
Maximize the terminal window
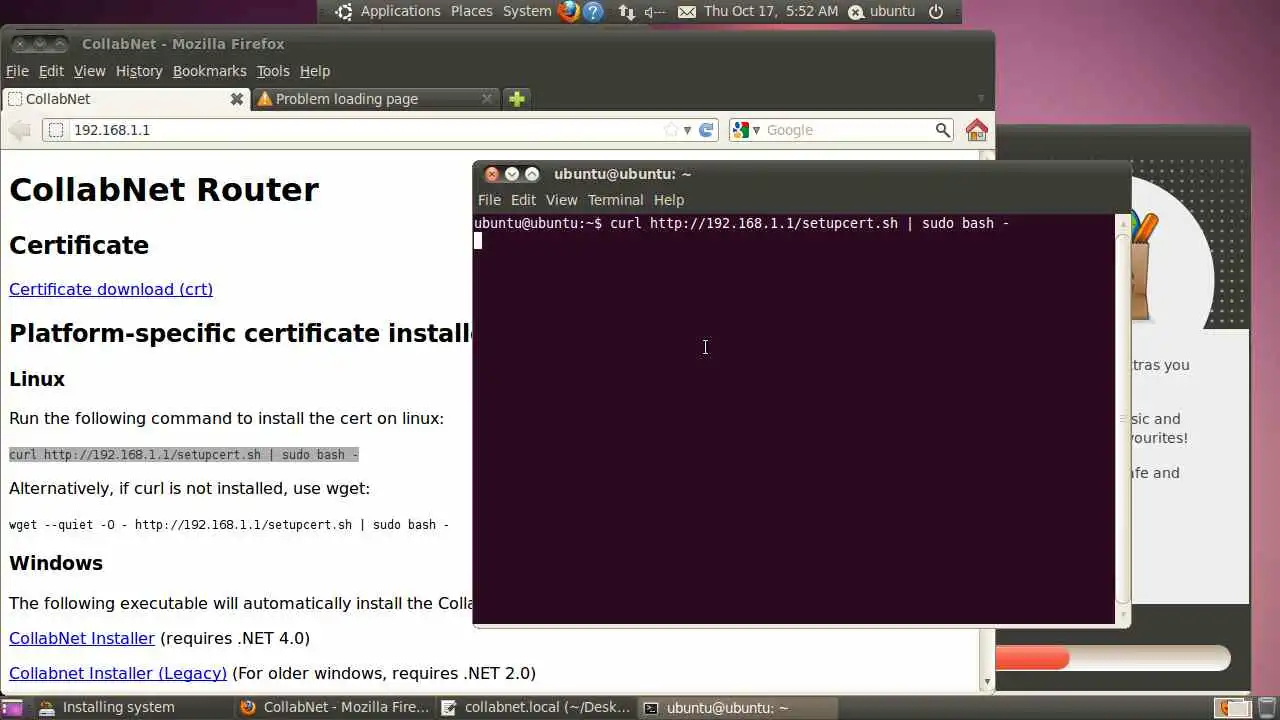pyautogui.click(x=532, y=174)
